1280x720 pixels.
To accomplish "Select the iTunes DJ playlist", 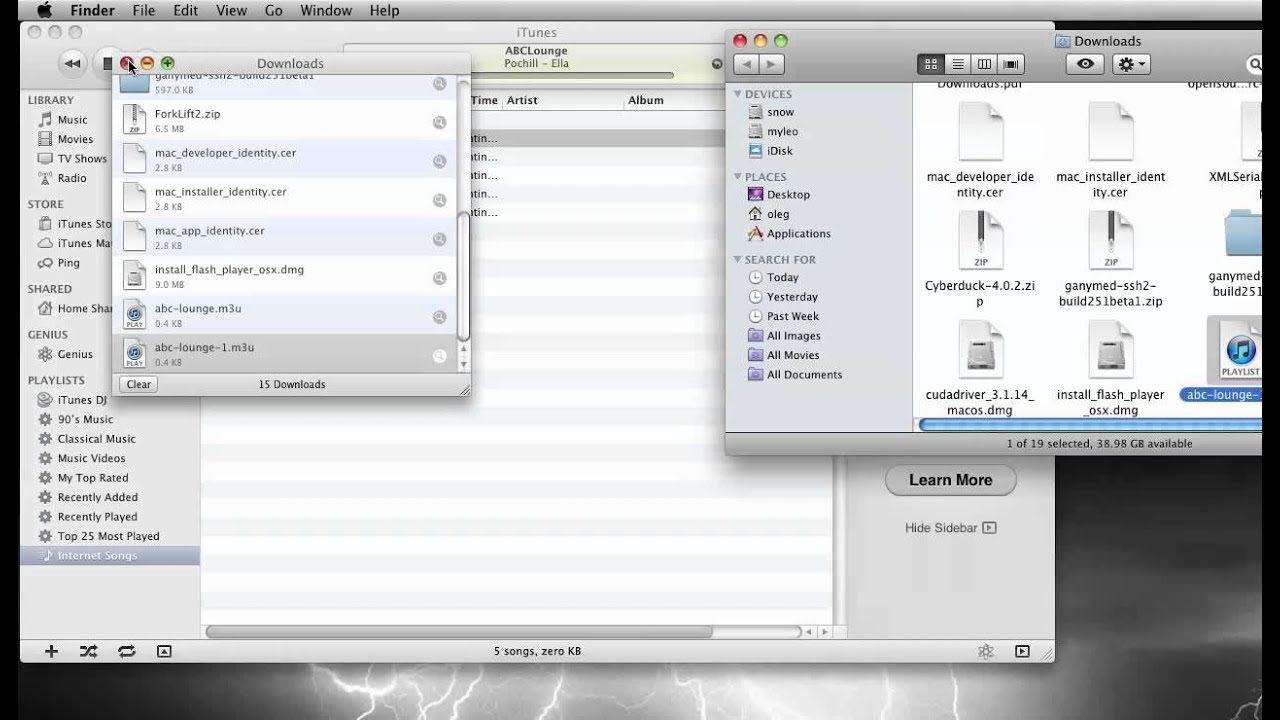I will (82, 400).
